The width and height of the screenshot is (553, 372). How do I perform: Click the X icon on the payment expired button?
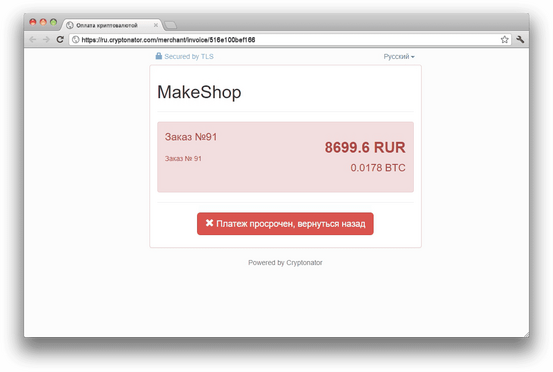click(x=209, y=223)
